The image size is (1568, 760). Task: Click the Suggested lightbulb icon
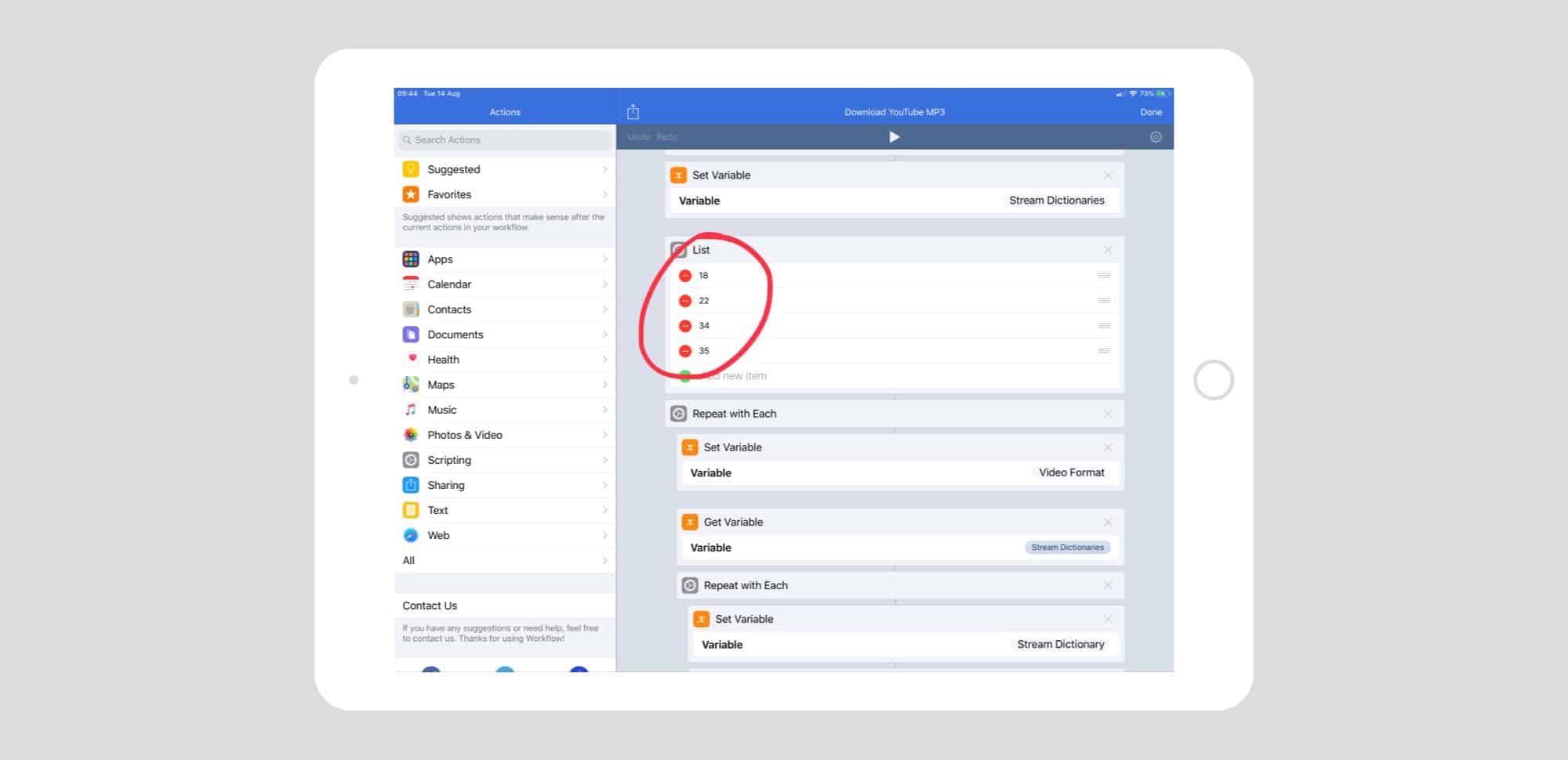(x=411, y=169)
